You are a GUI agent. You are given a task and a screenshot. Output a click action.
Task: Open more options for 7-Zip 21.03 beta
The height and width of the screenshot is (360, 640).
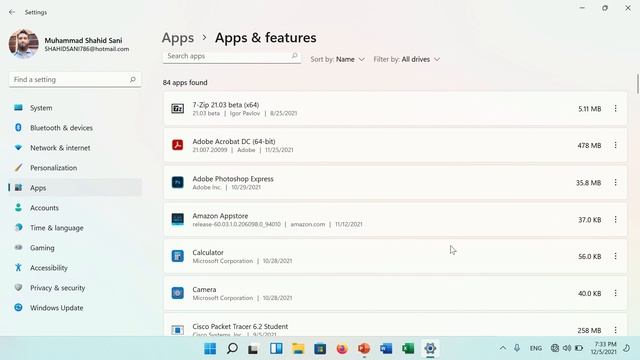[615, 109]
